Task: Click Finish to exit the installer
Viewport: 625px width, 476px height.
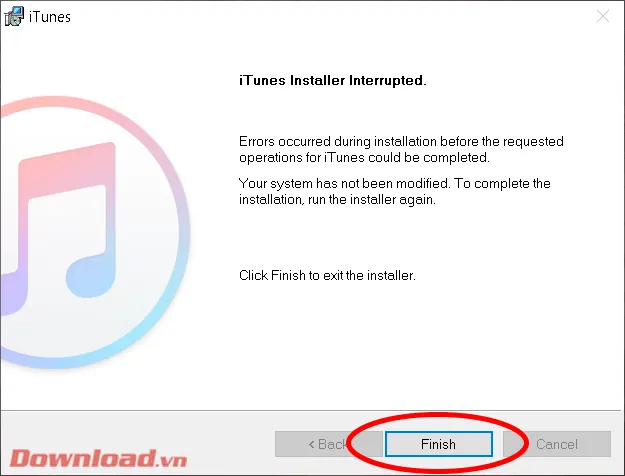Action: pyautogui.click(x=438, y=444)
